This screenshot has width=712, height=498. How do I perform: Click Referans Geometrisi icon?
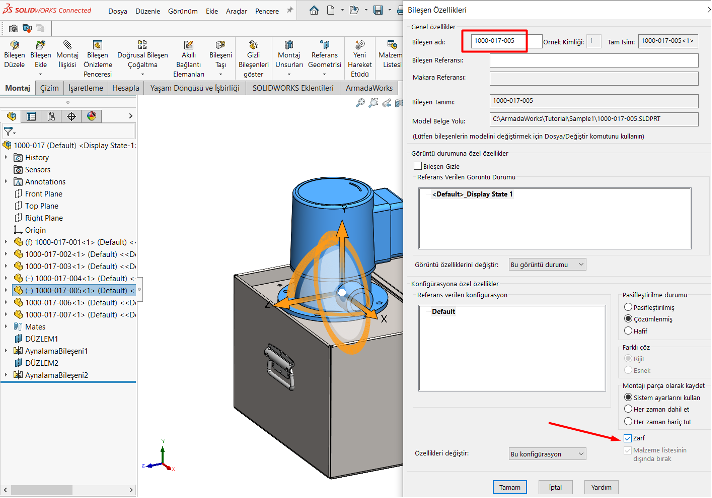(x=324, y=45)
